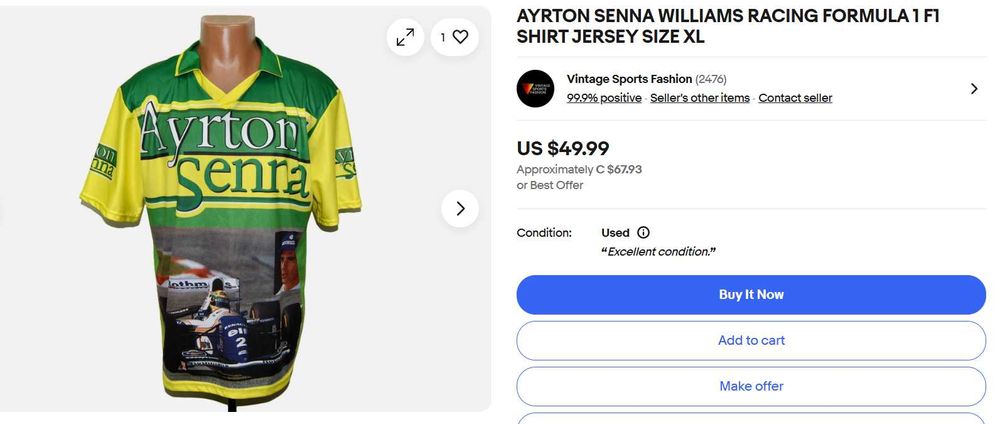Click the "or Best Offer" text
This screenshot has height=424, width=1000.
[x=550, y=186]
